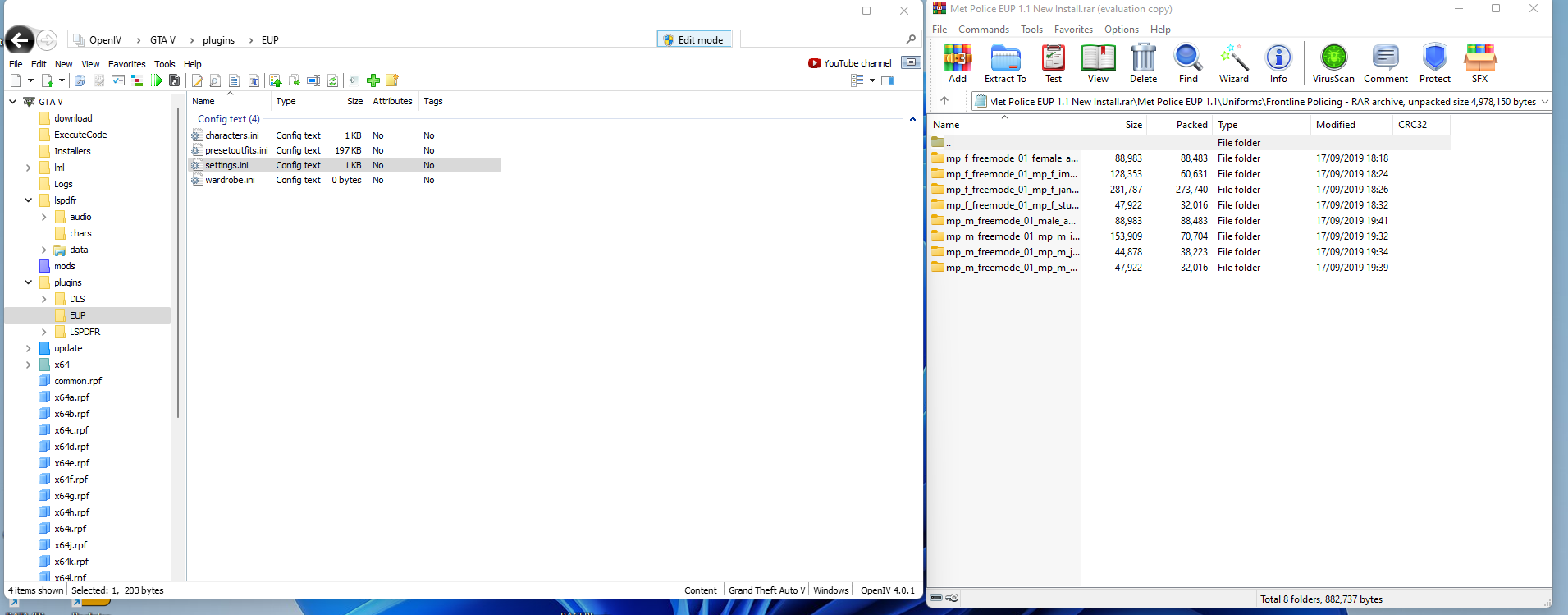
Task: Toggle OpenIV compact window mode button
Action: (911, 62)
